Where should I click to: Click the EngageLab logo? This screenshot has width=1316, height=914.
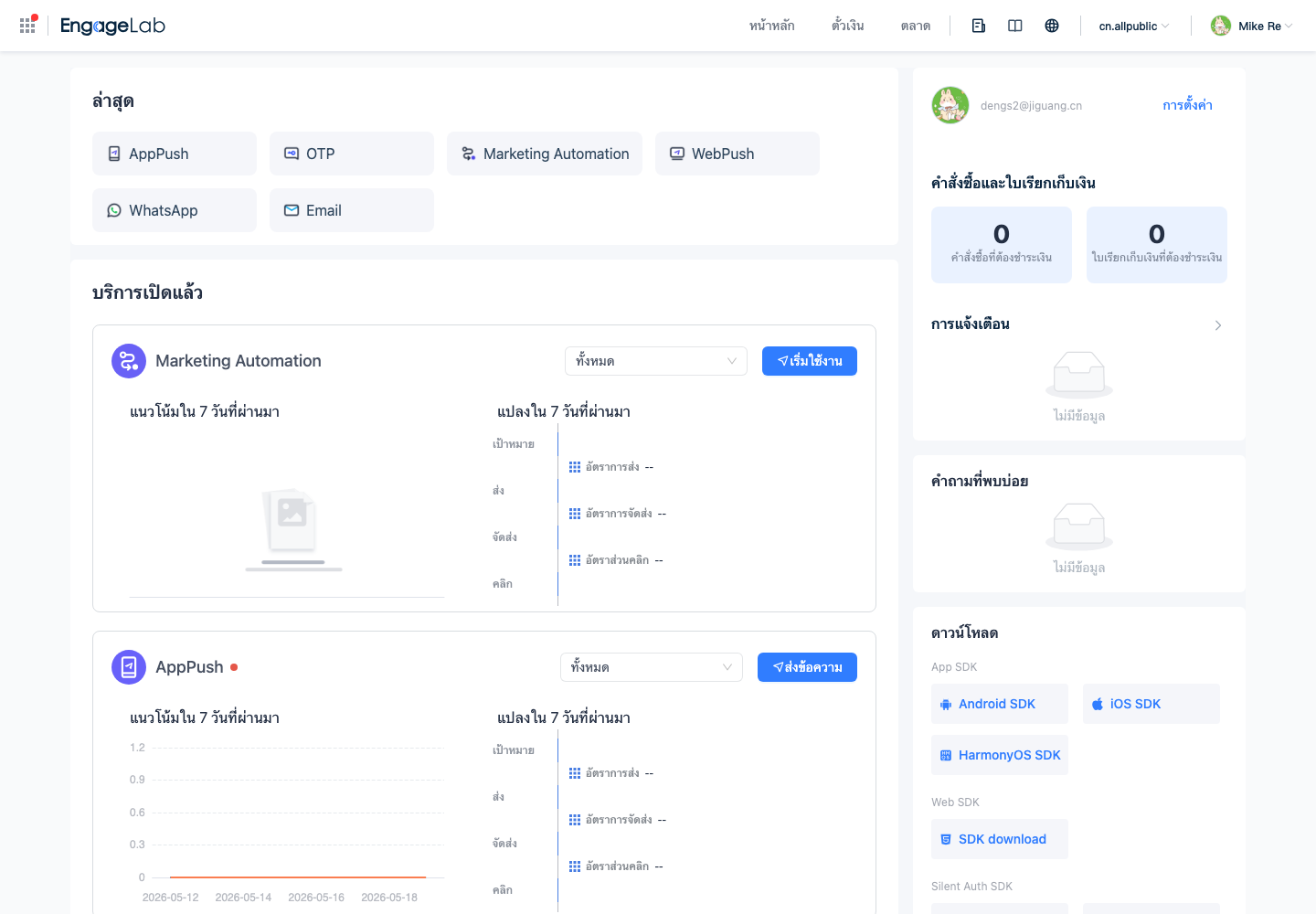click(112, 26)
